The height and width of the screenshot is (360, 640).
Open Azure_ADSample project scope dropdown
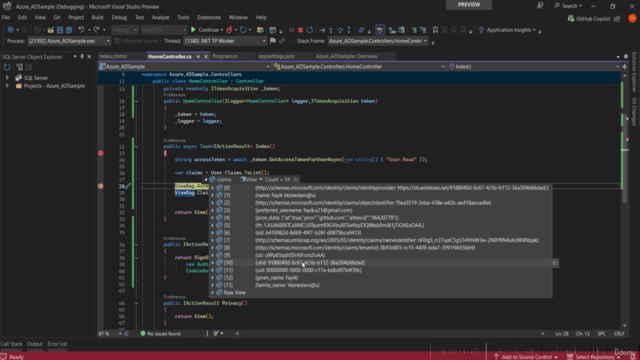click(x=268, y=67)
